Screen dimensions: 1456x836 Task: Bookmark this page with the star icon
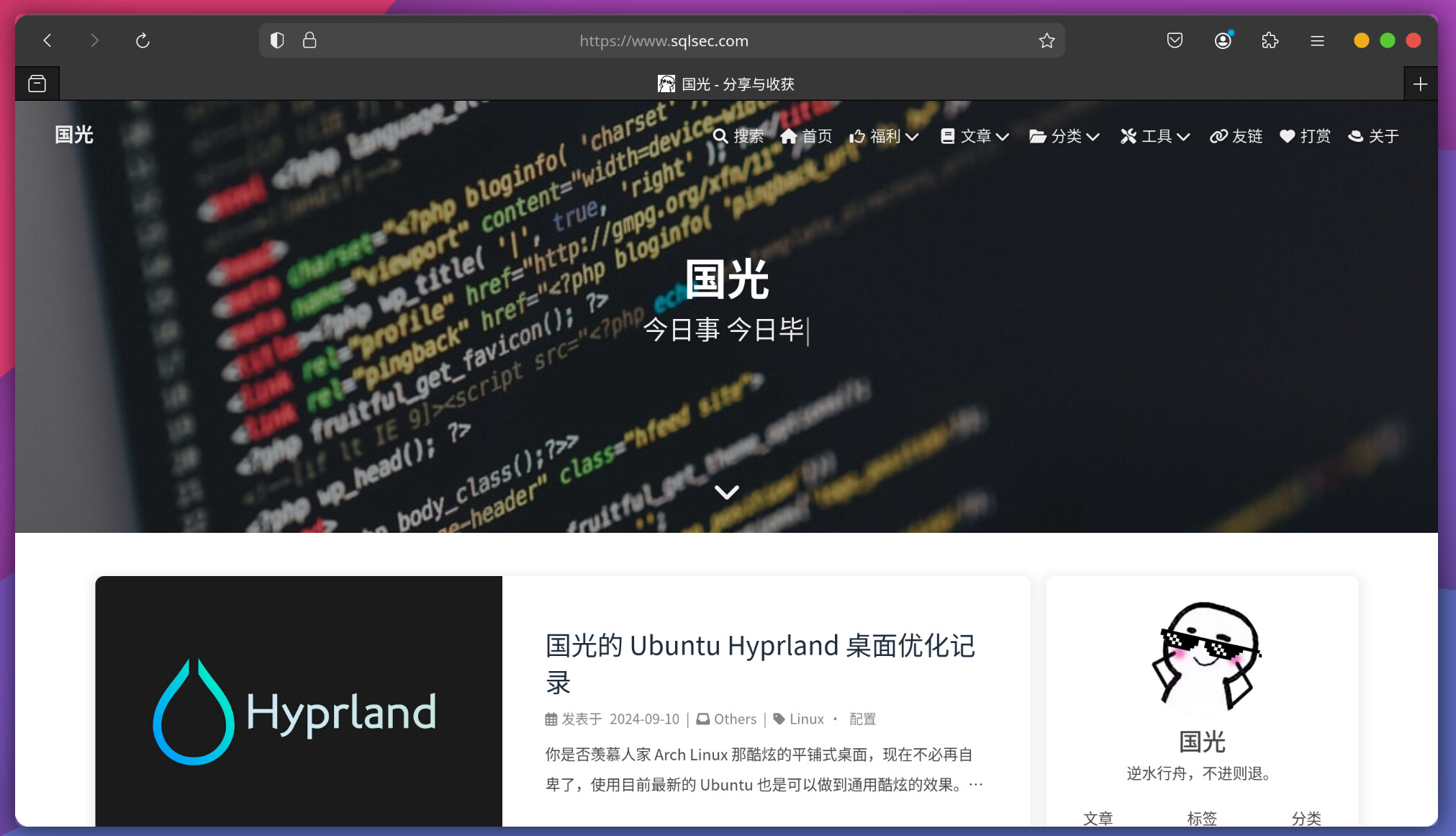point(1046,41)
